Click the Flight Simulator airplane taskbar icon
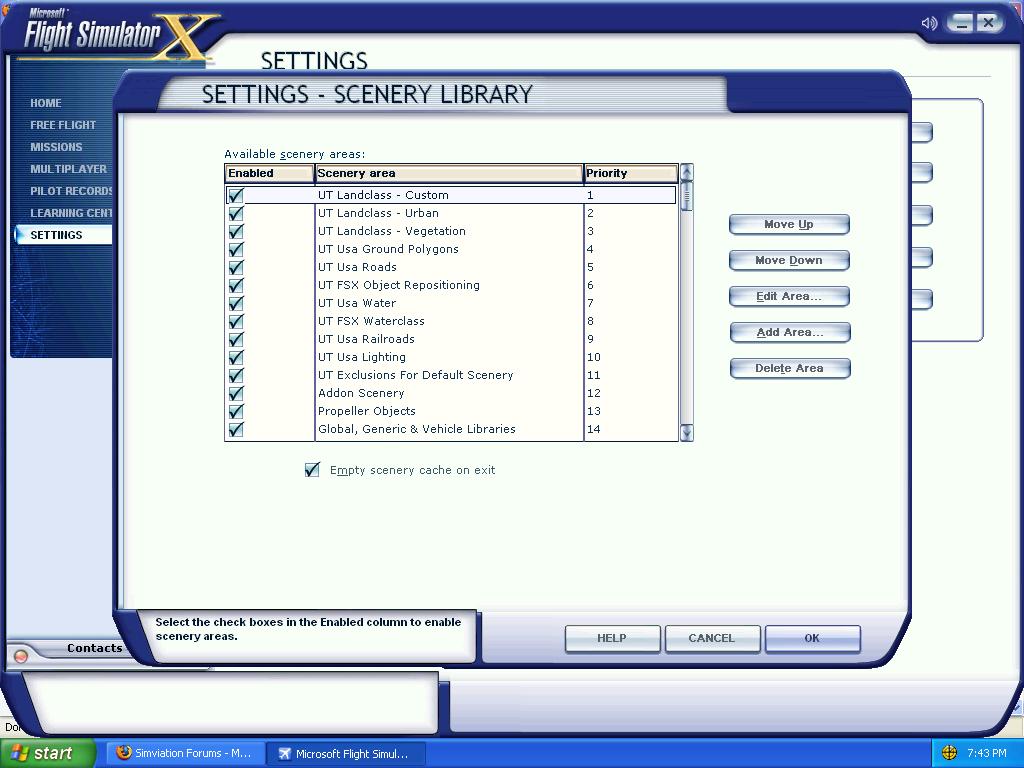 (x=284, y=753)
